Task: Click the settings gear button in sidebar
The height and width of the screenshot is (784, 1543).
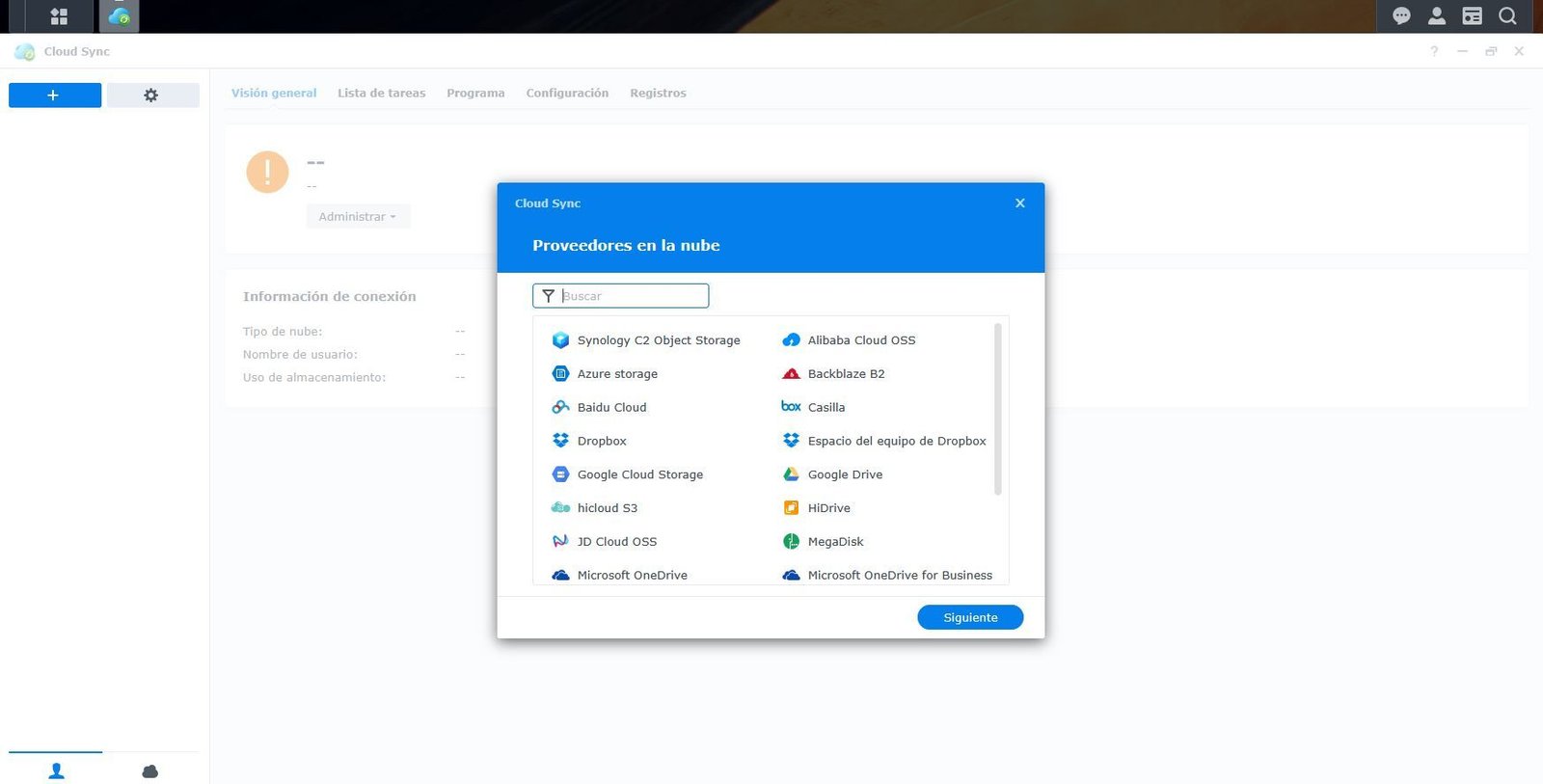Action: [152, 95]
